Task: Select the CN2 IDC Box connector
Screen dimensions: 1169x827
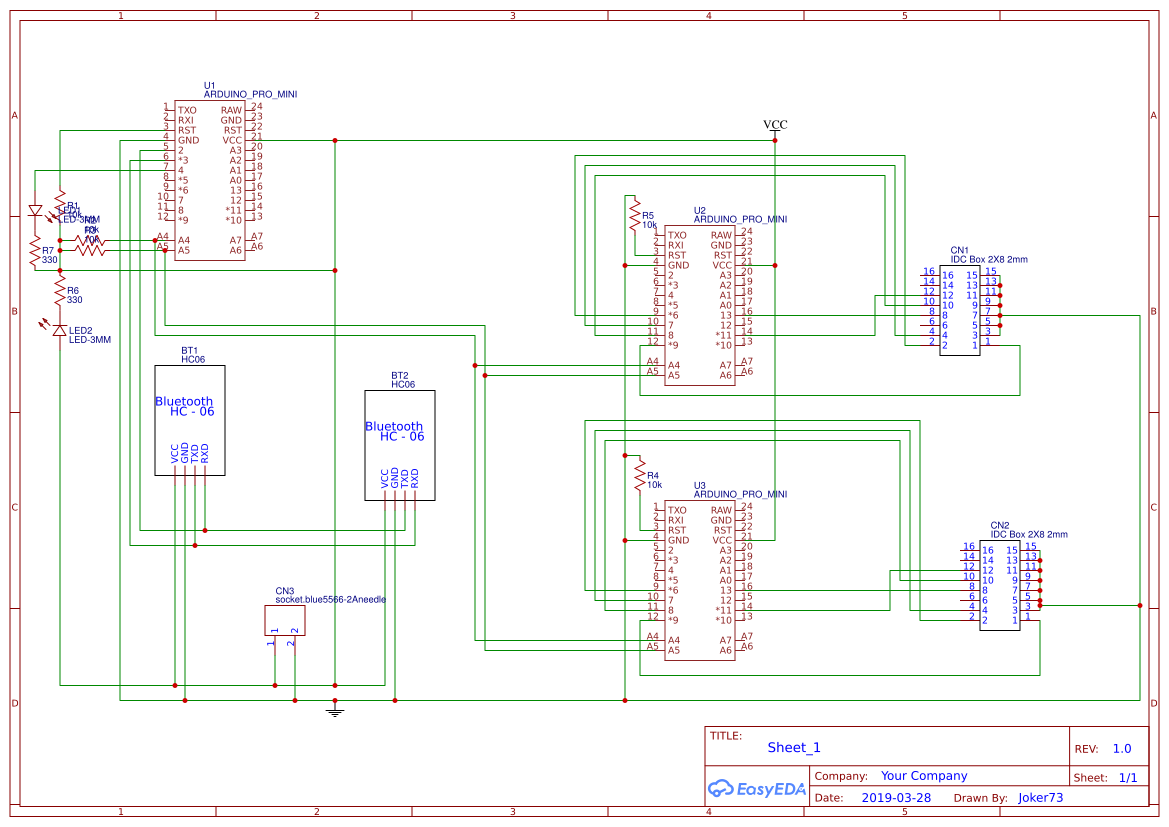Action: [x=1000, y=585]
